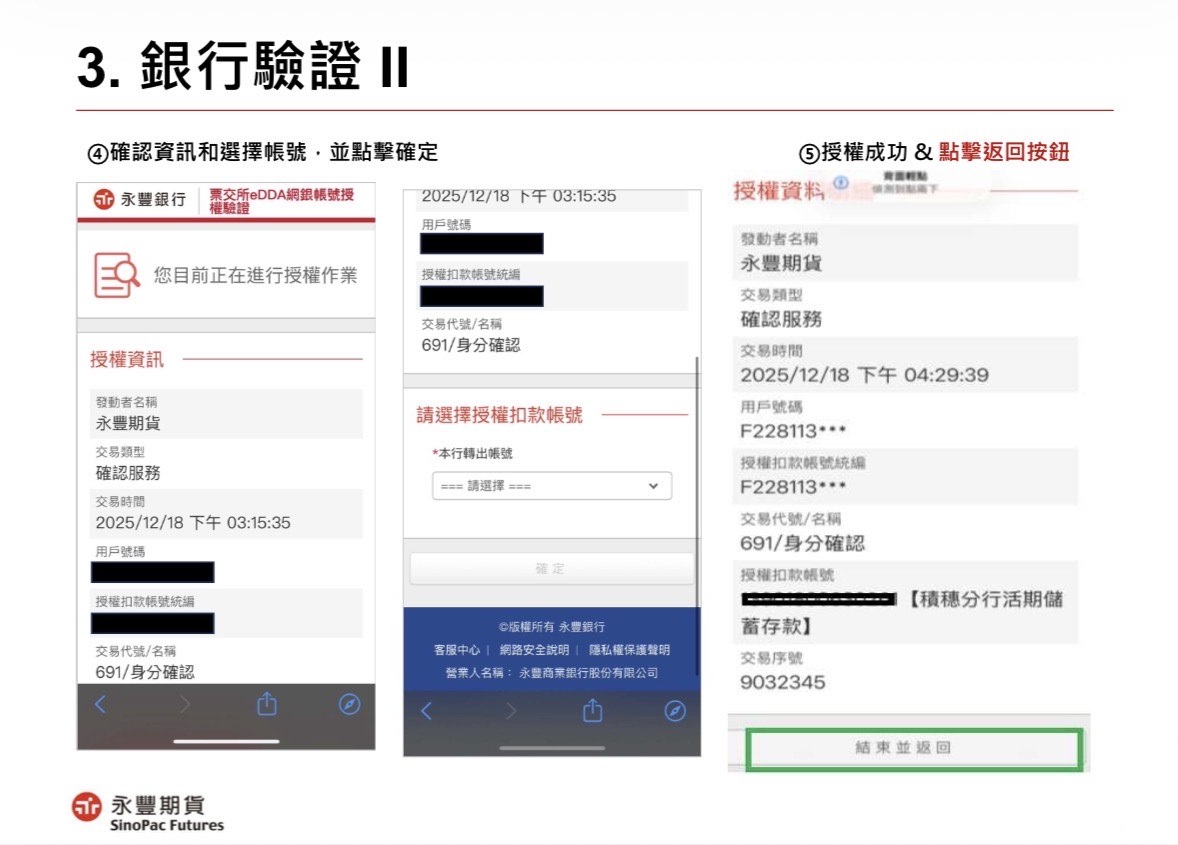Tap the back arrow on the first screenshot
This screenshot has height=845, width=1178.
click(99, 704)
